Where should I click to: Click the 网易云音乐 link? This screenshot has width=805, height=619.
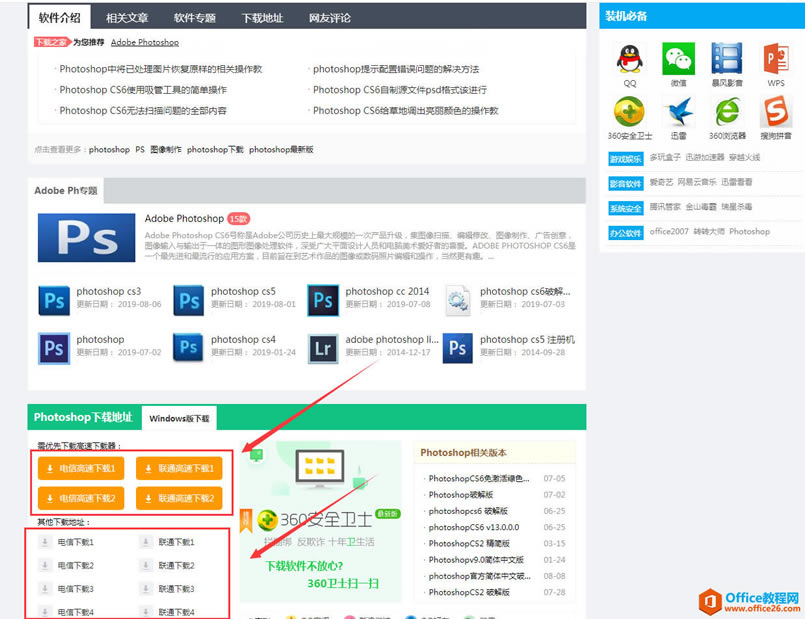(697, 182)
